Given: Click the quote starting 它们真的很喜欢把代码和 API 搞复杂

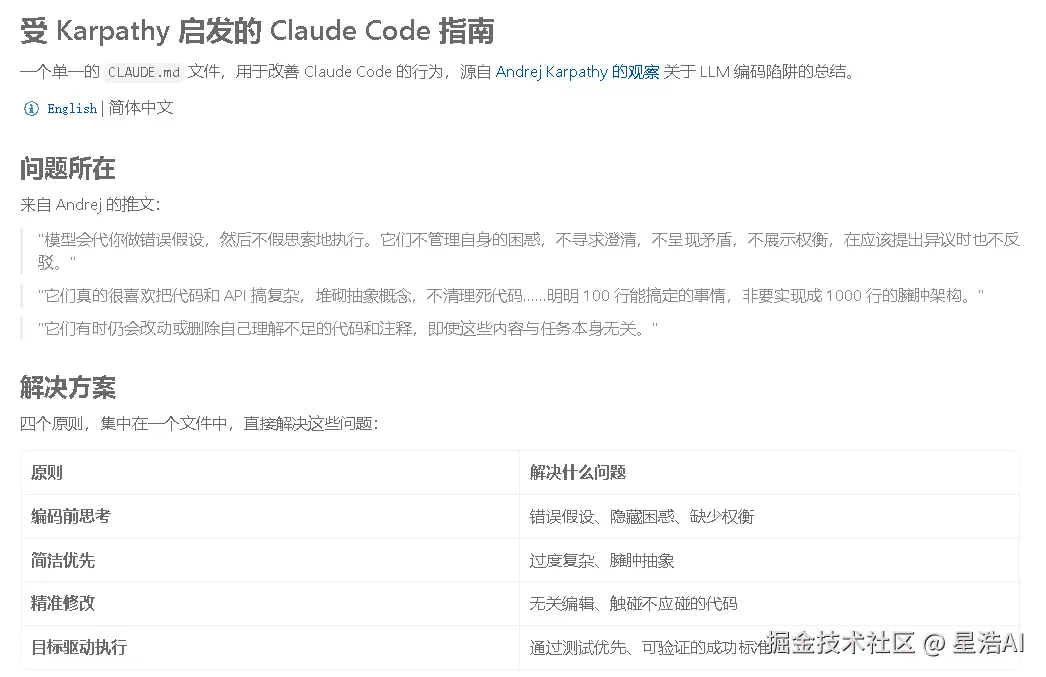Looking at the screenshot, I should tap(510, 295).
